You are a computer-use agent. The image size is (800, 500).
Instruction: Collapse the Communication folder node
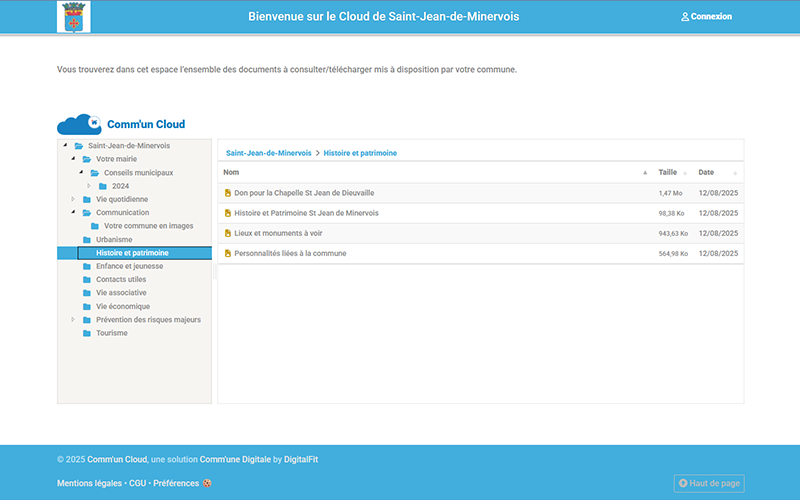click(73, 212)
